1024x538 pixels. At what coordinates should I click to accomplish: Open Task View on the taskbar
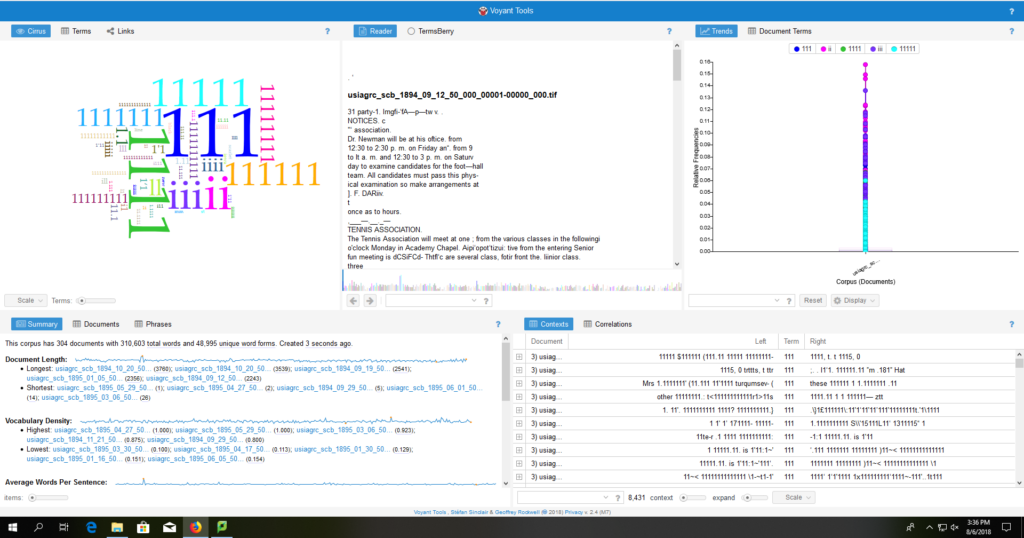pos(64,528)
